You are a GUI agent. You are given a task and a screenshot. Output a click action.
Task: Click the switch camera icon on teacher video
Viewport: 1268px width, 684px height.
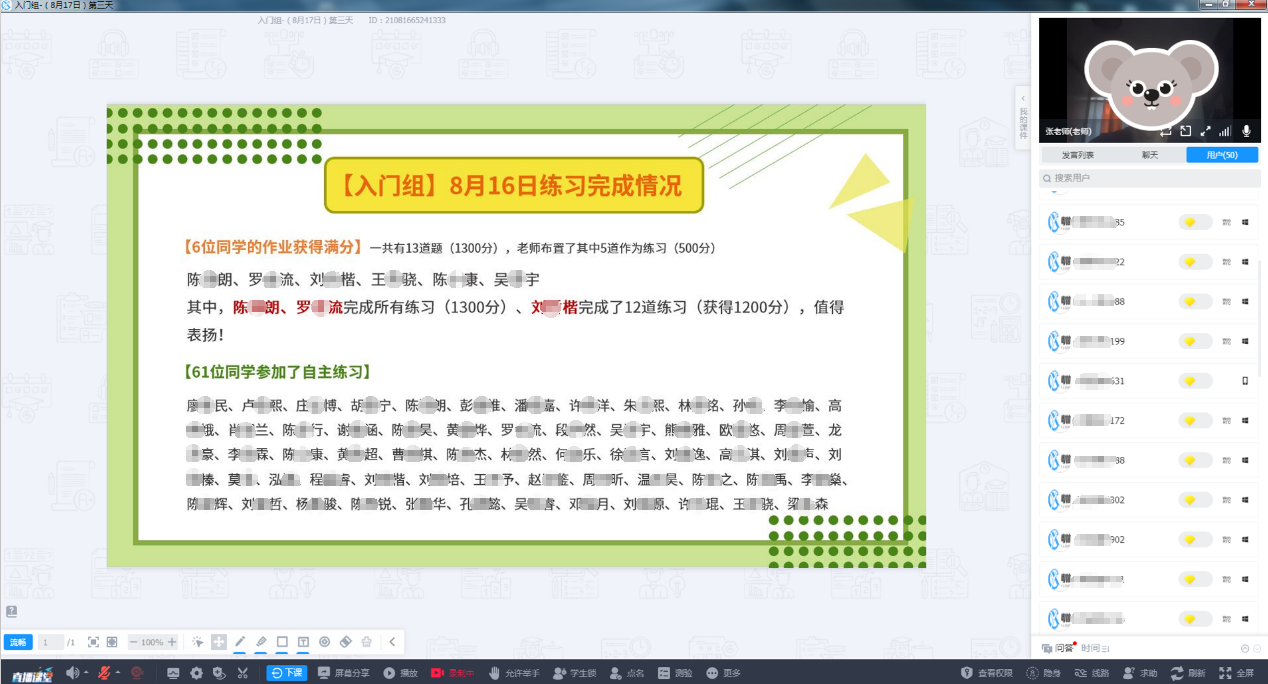point(1166,131)
